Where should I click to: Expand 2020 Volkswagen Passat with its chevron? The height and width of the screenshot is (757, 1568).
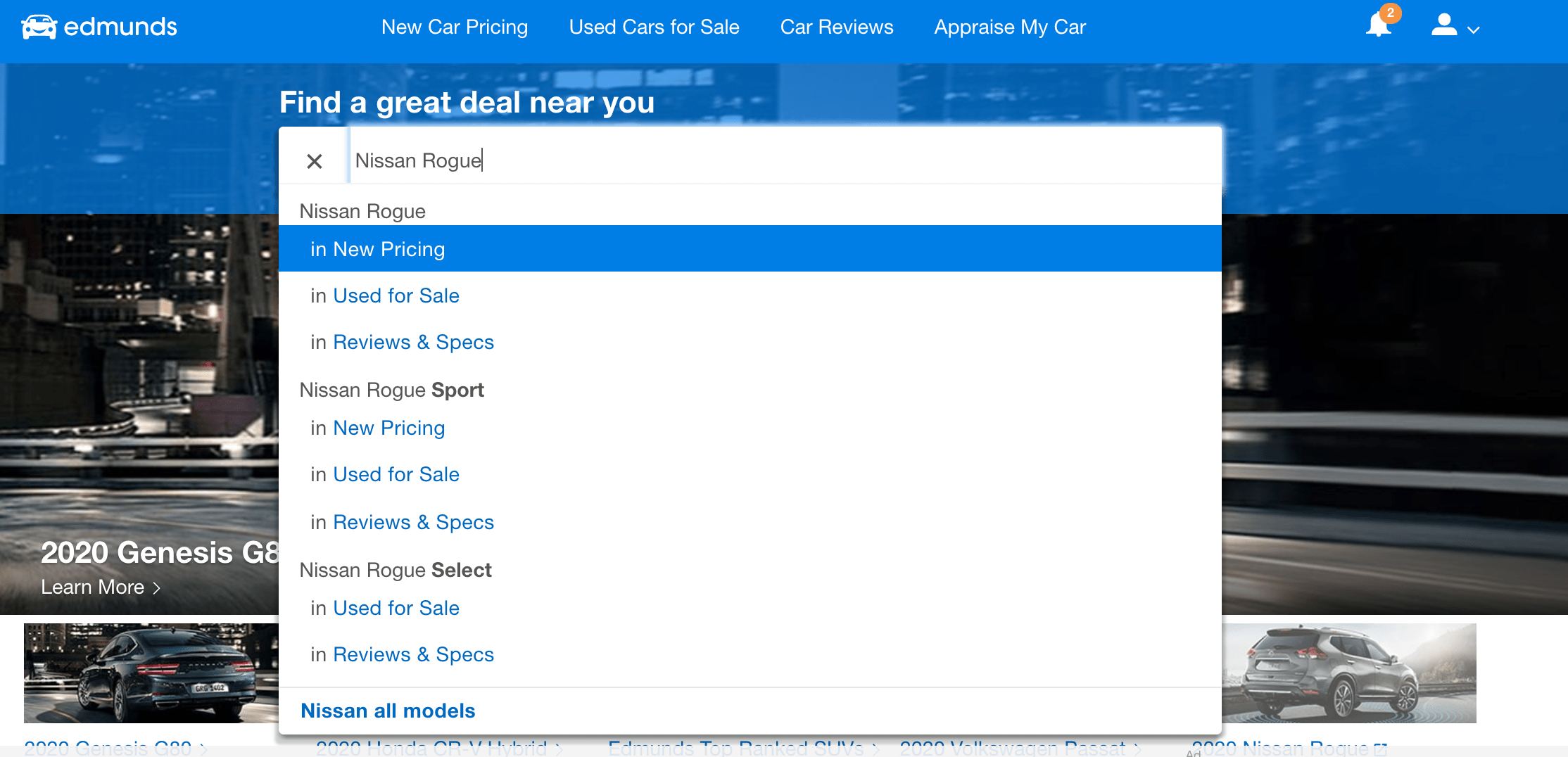click(x=1138, y=750)
